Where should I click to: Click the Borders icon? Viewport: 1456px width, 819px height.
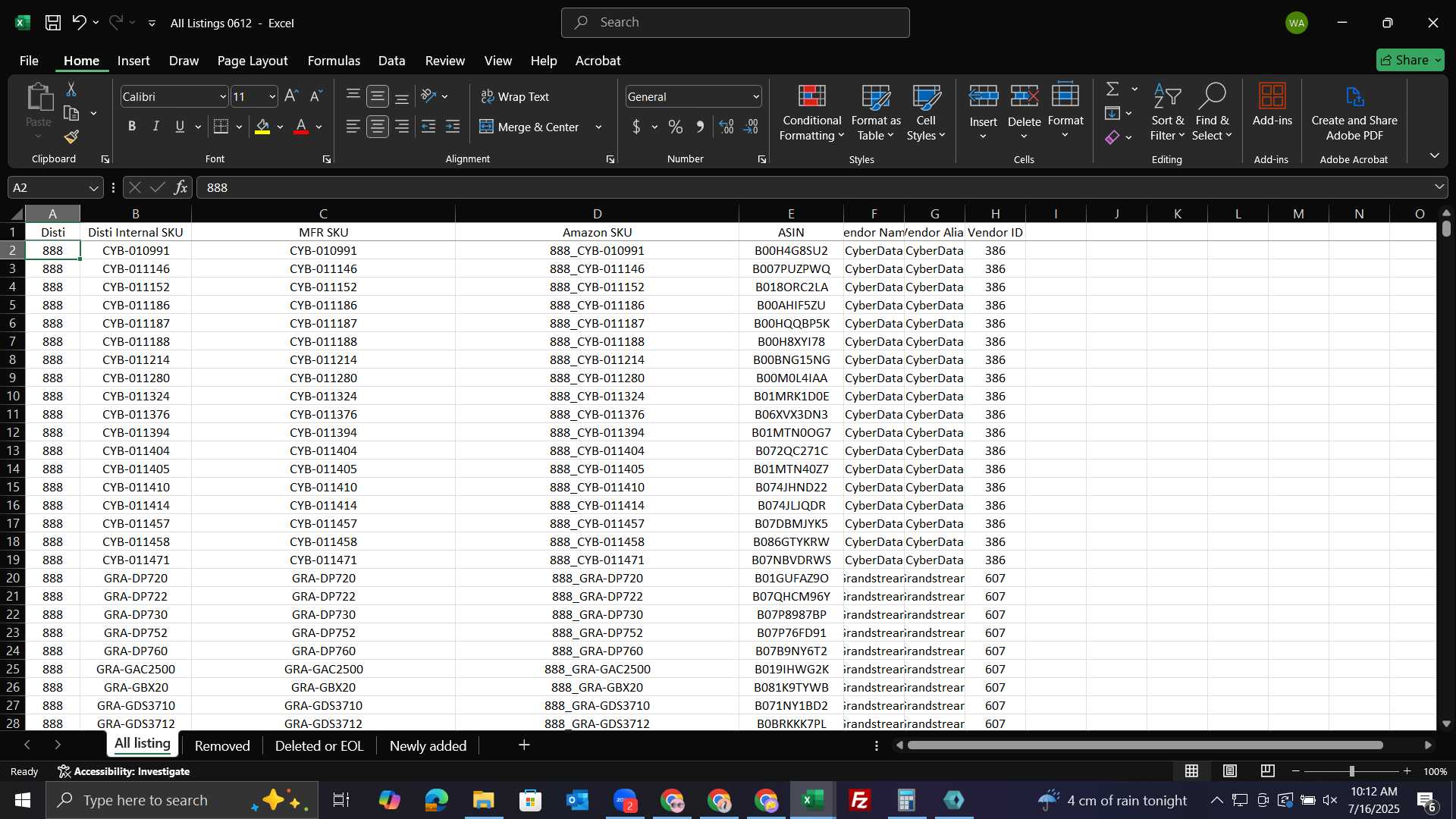pos(221,127)
